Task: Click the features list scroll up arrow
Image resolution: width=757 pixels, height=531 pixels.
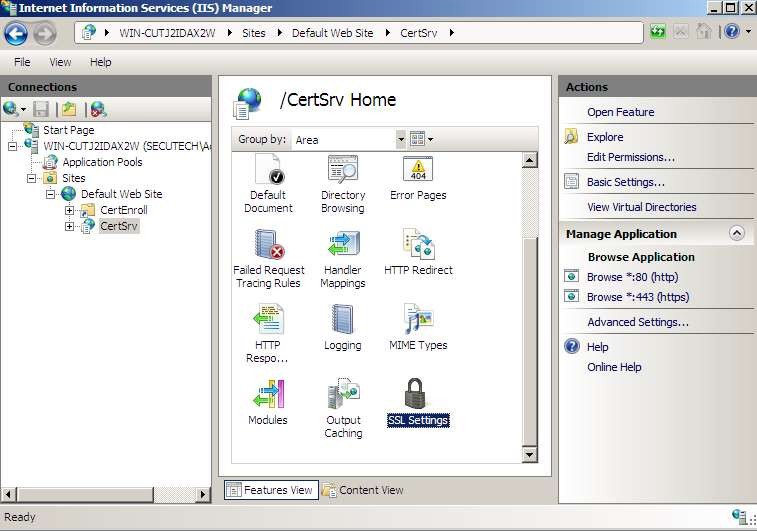Action: click(x=530, y=160)
